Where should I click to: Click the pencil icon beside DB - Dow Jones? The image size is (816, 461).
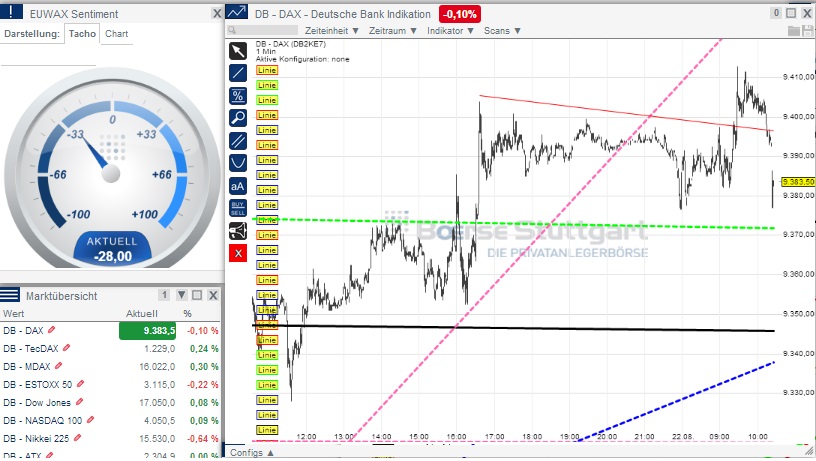[79, 402]
